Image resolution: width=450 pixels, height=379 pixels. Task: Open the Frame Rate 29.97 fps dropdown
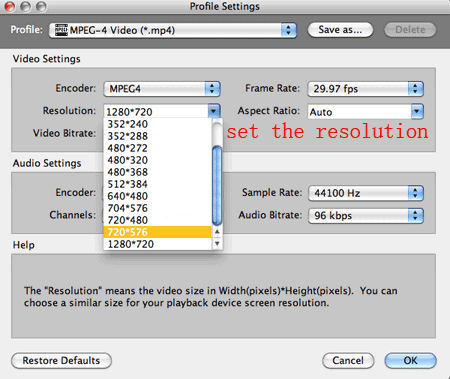pos(366,89)
